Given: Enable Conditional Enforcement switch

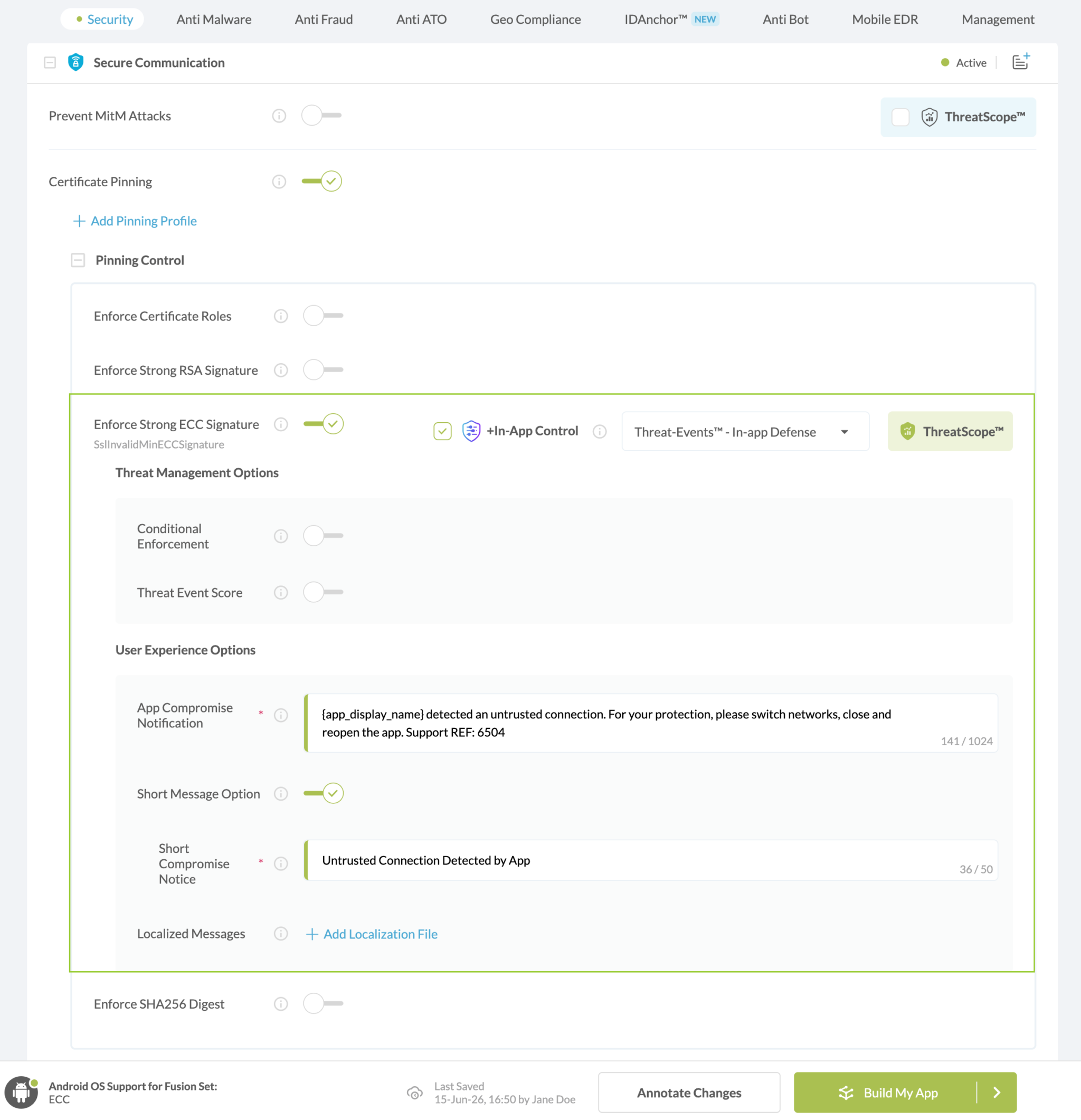Looking at the screenshot, I should coord(324,536).
